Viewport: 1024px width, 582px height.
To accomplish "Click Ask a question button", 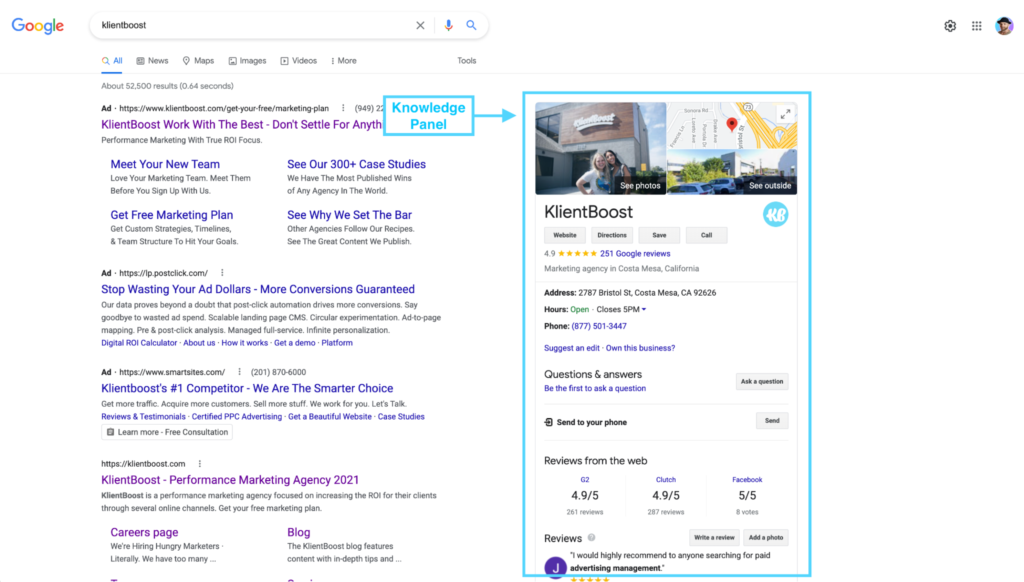I will 761,381.
